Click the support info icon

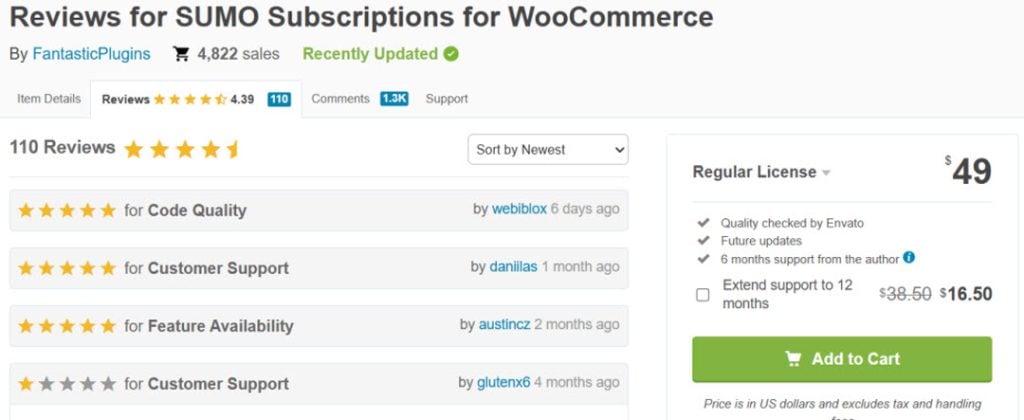pyautogui.click(x=909, y=257)
